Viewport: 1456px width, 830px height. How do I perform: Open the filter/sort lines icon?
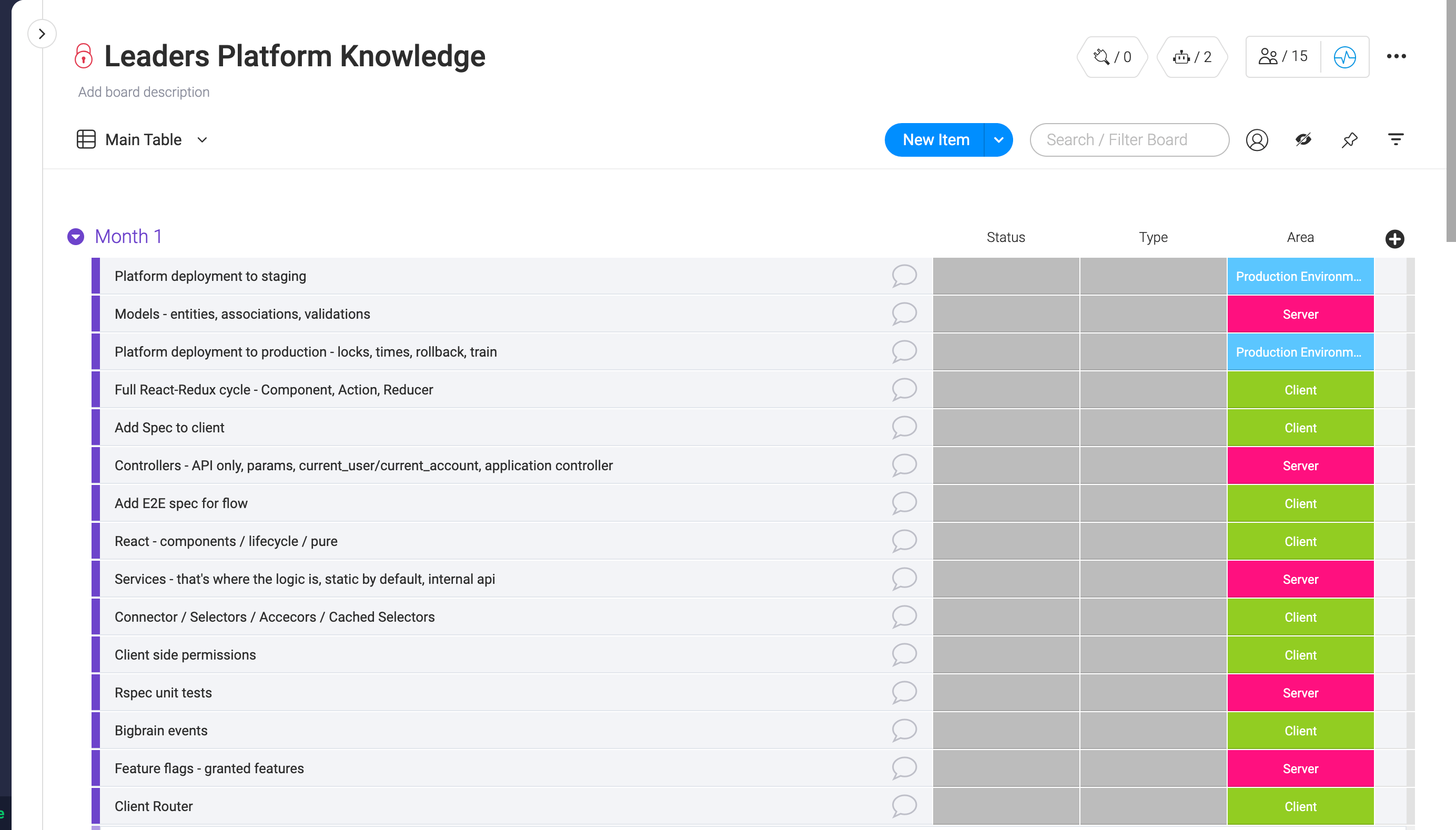(1396, 140)
